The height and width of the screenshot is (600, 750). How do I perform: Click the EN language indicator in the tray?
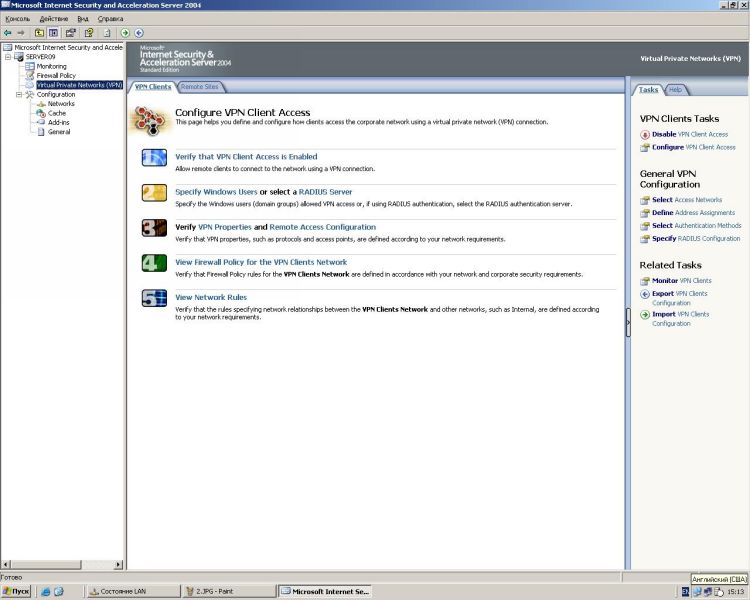coord(685,592)
